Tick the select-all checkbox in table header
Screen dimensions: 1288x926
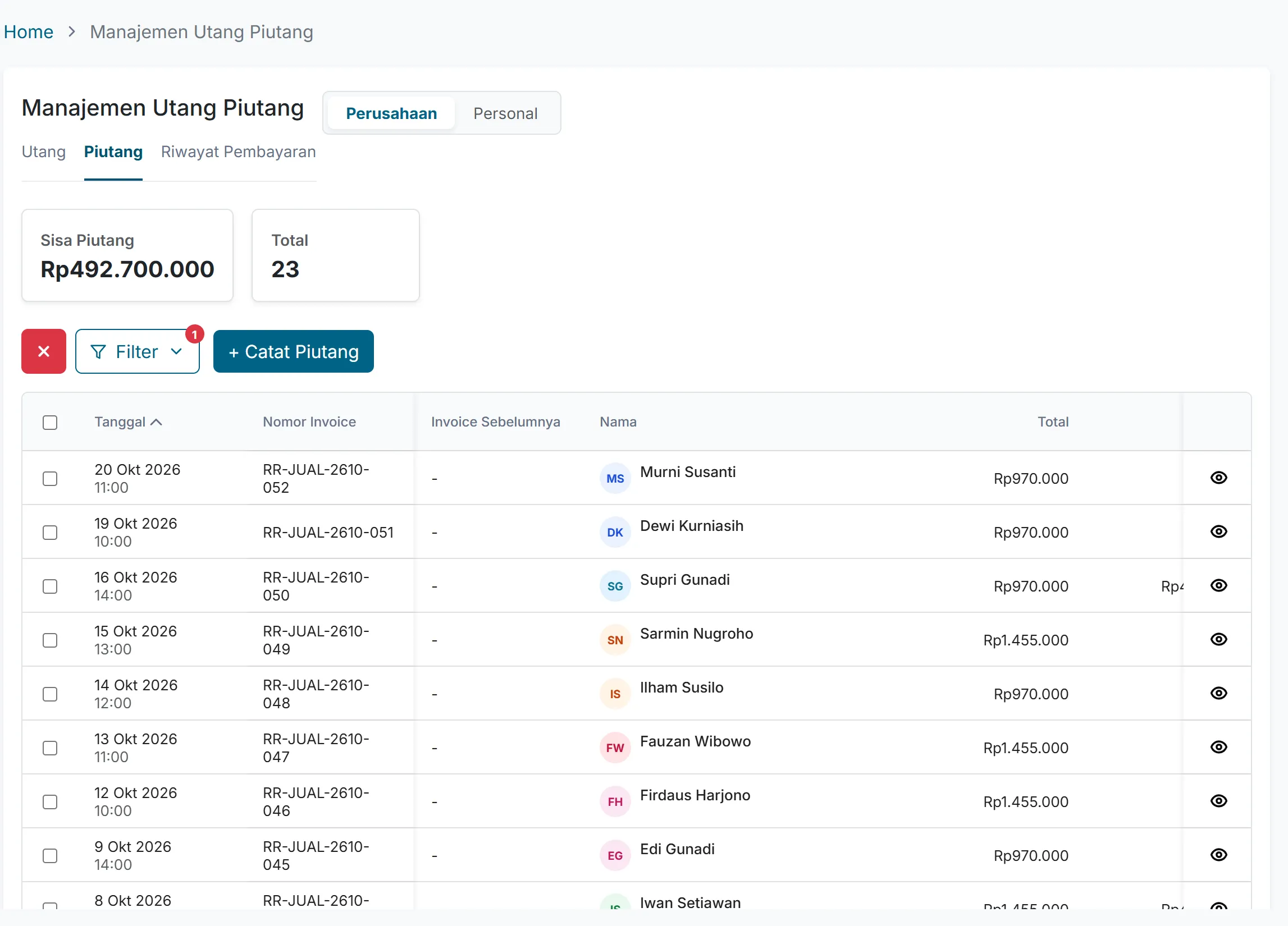coord(50,423)
